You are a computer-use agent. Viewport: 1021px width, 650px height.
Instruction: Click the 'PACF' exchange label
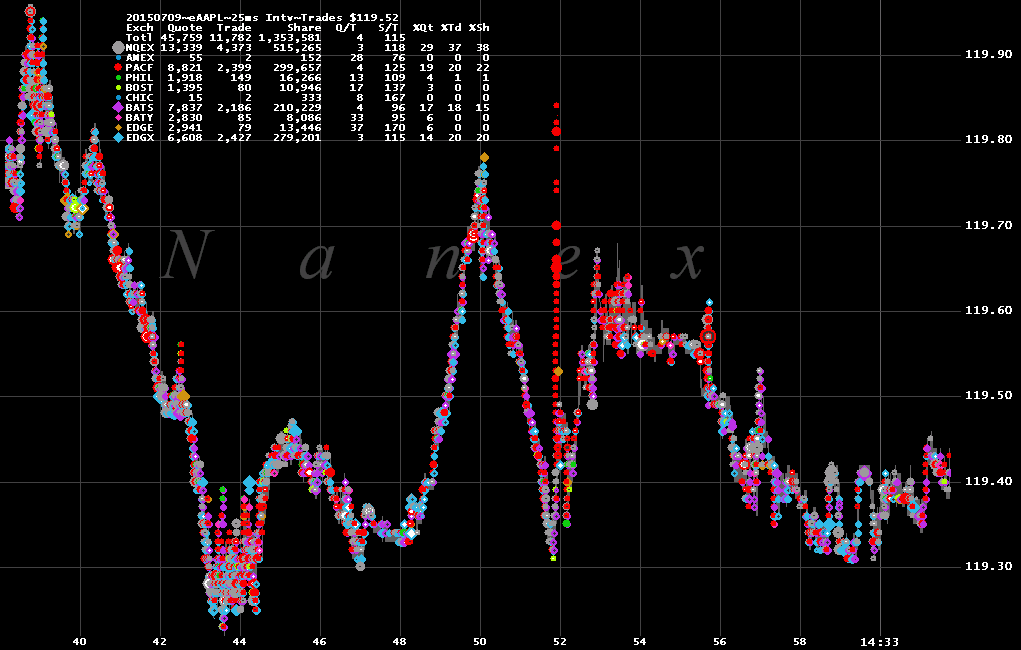click(x=139, y=68)
